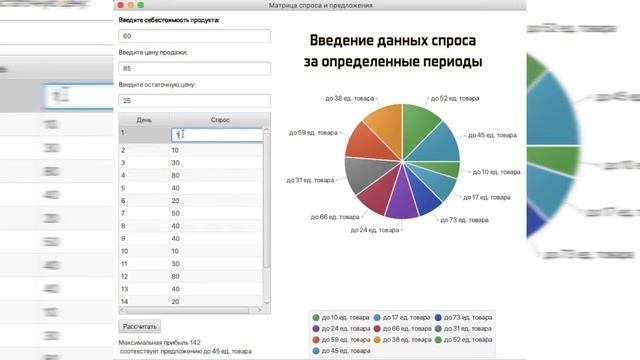Click legend dot for до 31 ед. товара
640x360 pixels.
coord(438,329)
